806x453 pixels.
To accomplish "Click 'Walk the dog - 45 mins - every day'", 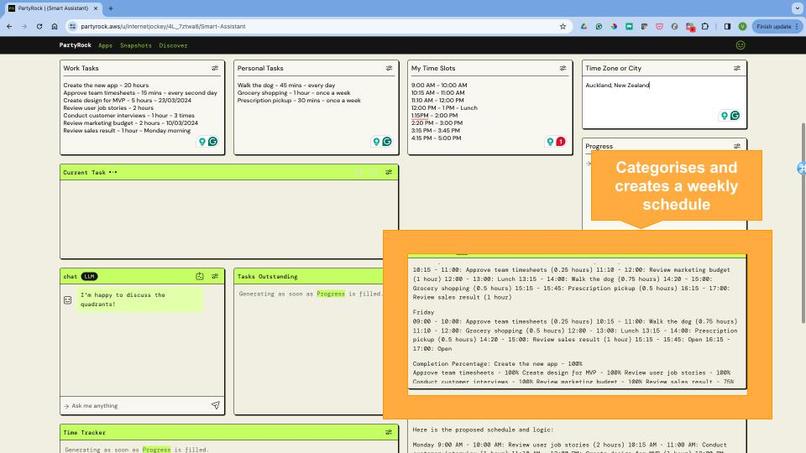I will 286,85.
